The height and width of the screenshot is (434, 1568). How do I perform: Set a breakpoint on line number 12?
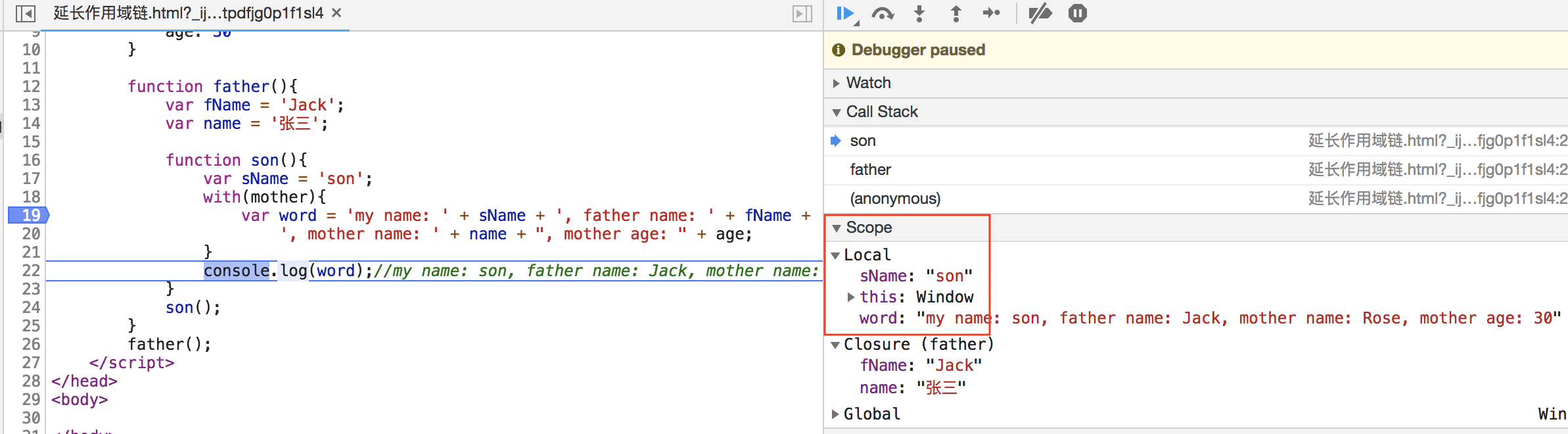pyautogui.click(x=31, y=87)
